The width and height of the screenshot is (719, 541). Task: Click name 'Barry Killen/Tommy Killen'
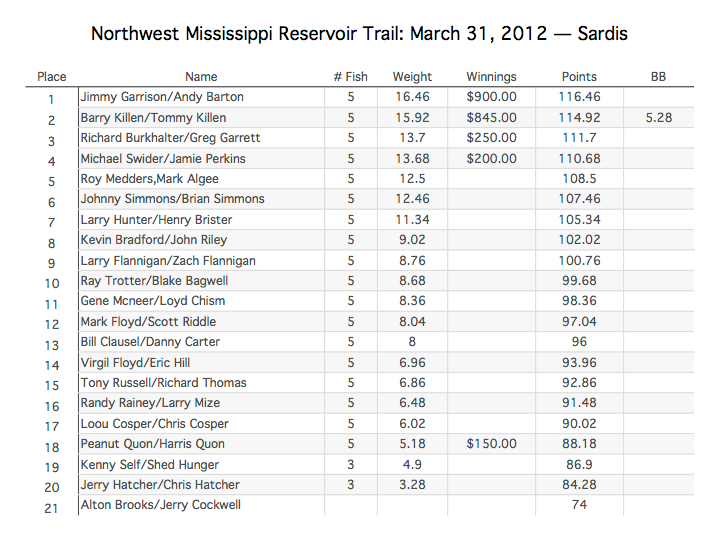point(154,118)
